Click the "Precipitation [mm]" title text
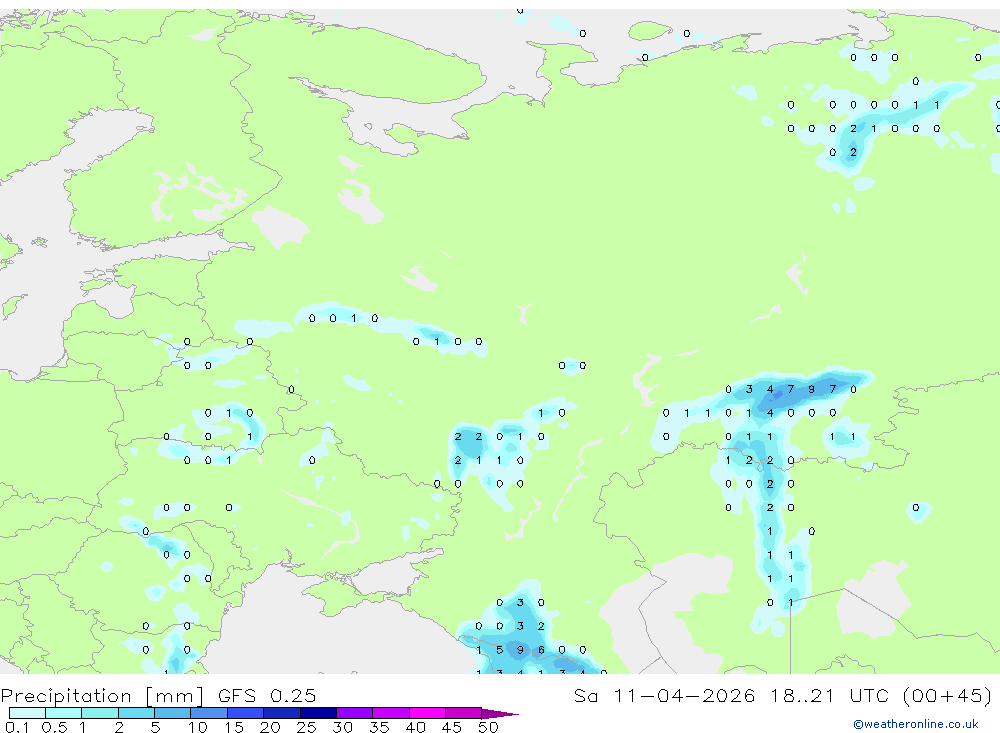 (x=103, y=696)
